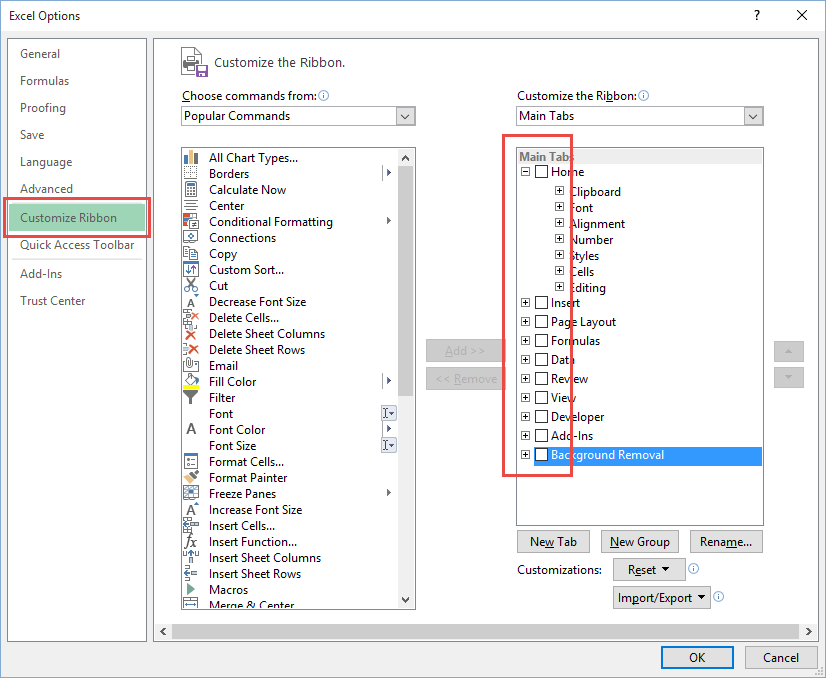The height and width of the screenshot is (678, 826).
Task: Open the Import/Export dropdown
Action: point(662,597)
